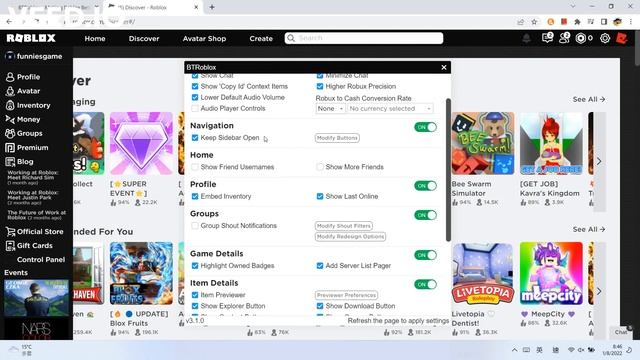This screenshot has height=360, width=640.
Task: Open the Home tab in header
Action: pyautogui.click(x=95, y=38)
